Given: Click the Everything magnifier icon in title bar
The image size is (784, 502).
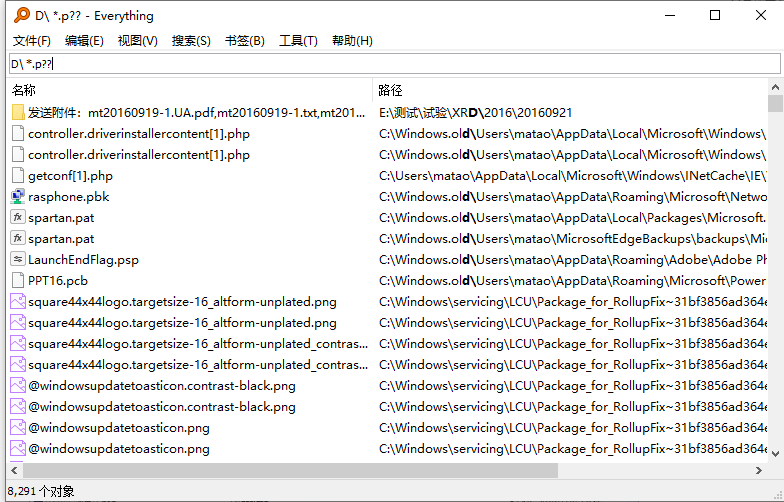Looking at the screenshot, I should pyautogui.click(x=22, y=15).
